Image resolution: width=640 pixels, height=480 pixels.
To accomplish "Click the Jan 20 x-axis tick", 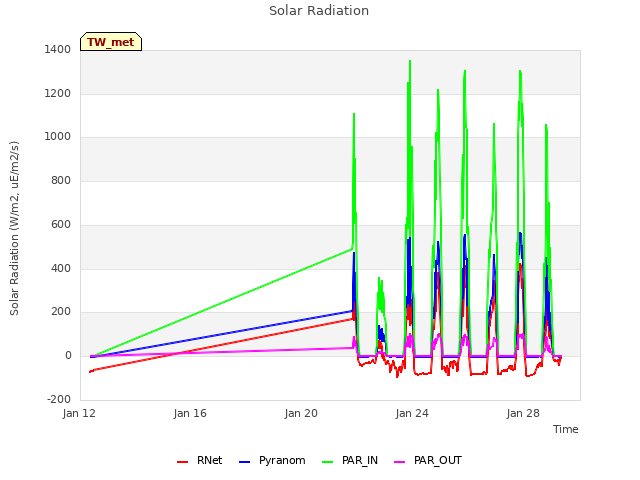I will [x=301, y=413].
